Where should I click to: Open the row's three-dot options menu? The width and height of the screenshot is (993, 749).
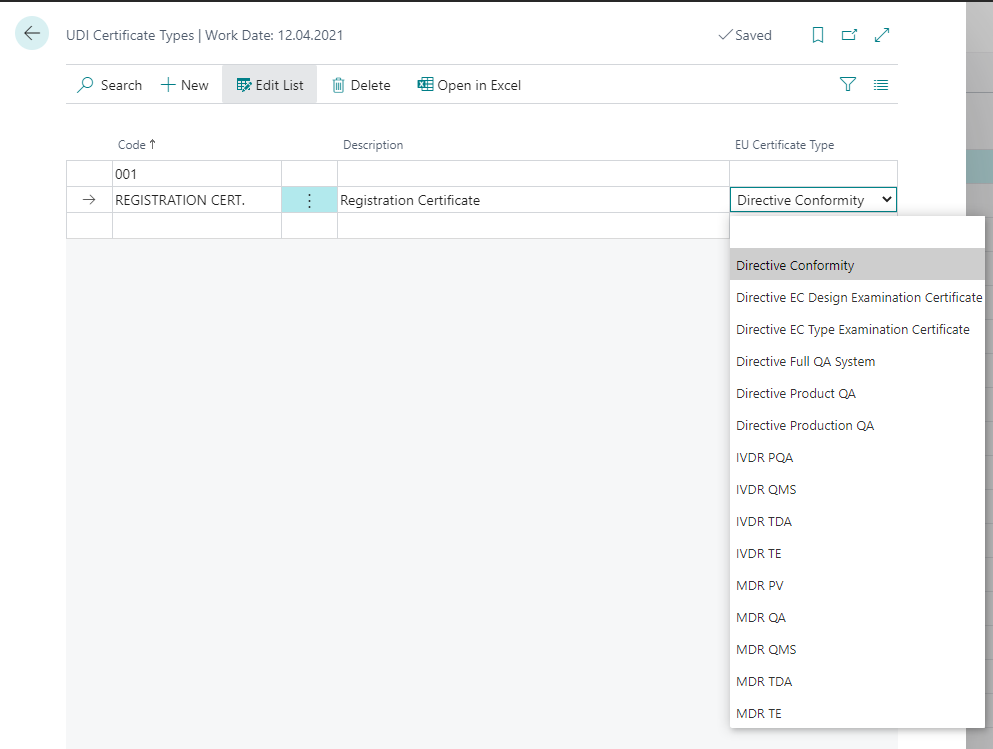(309, 200)
